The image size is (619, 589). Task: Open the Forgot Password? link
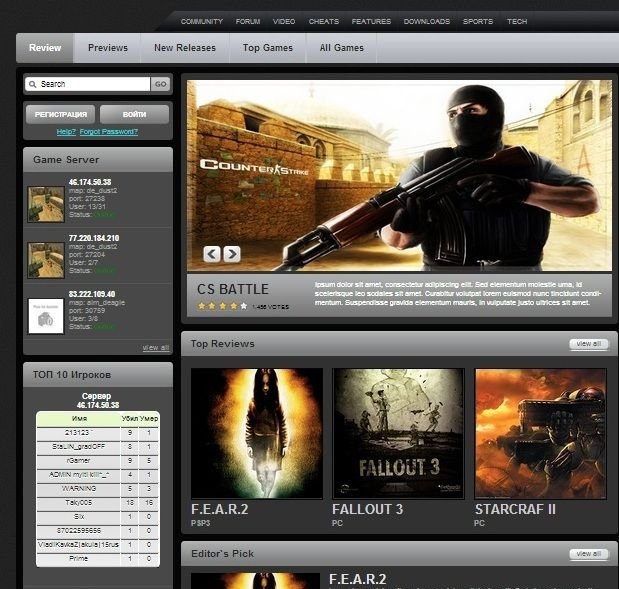coord(109,131)
